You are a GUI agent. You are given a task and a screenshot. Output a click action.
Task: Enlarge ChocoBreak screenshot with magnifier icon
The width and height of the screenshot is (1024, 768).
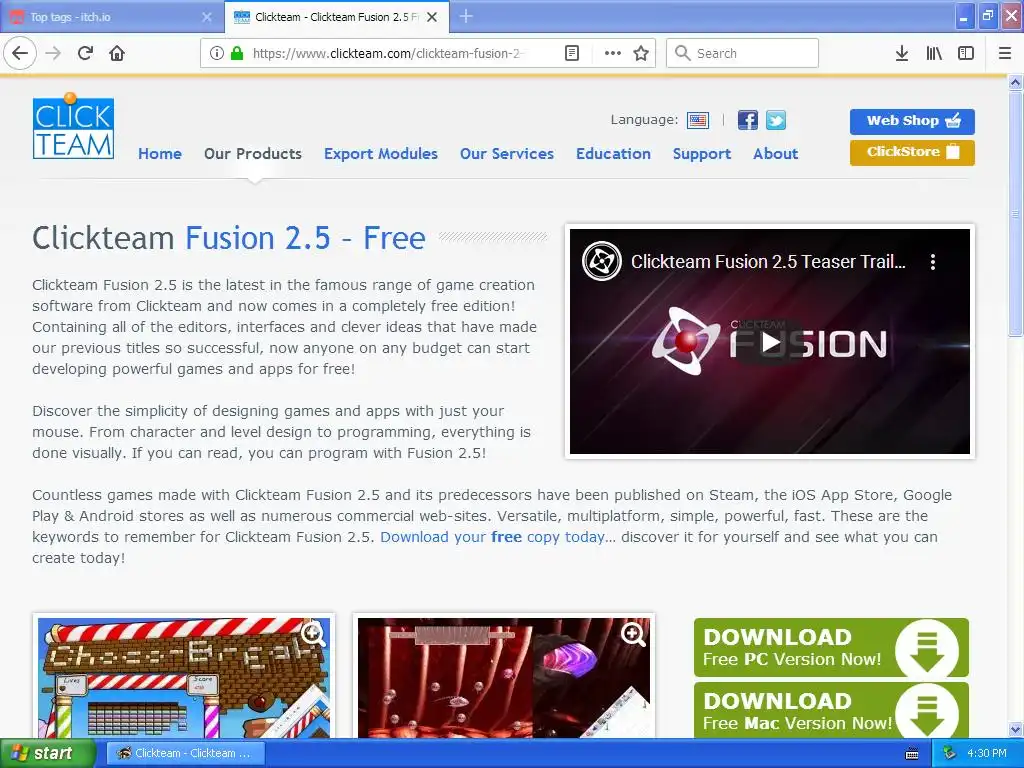tap(313, 633)
